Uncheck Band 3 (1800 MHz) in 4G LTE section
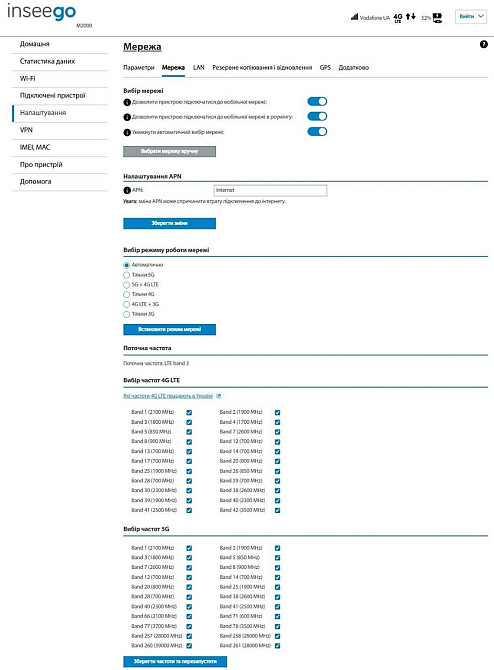Image resolution: width=494 pixels, height=670 pixels. [189, 422]
